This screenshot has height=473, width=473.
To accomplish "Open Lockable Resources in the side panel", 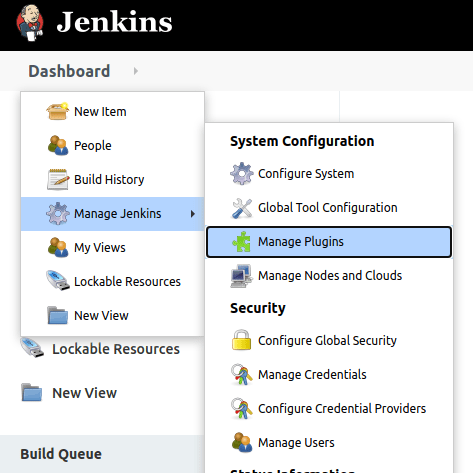I will pos(116,349).
